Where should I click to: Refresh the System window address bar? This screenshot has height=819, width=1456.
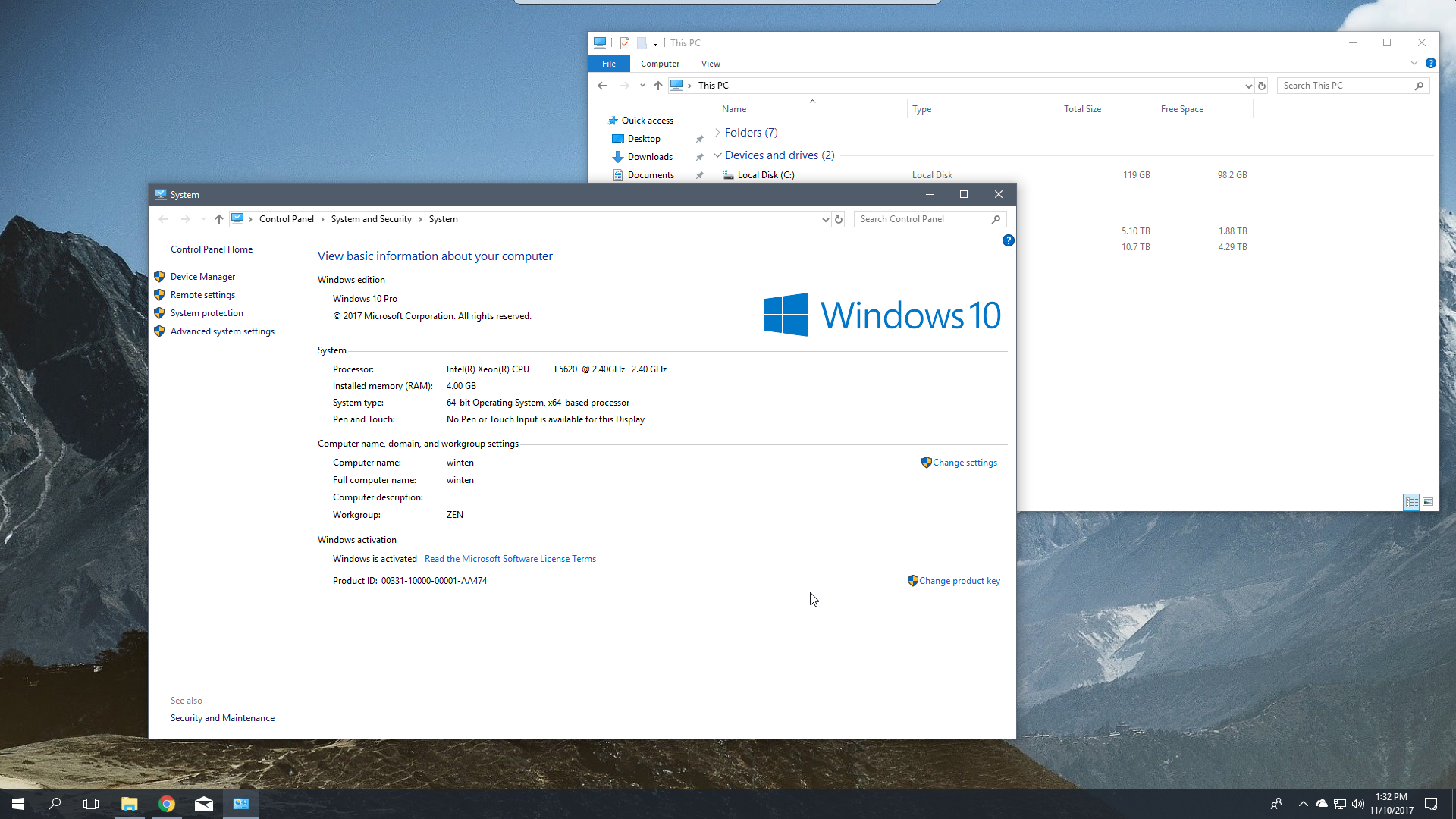839,219
